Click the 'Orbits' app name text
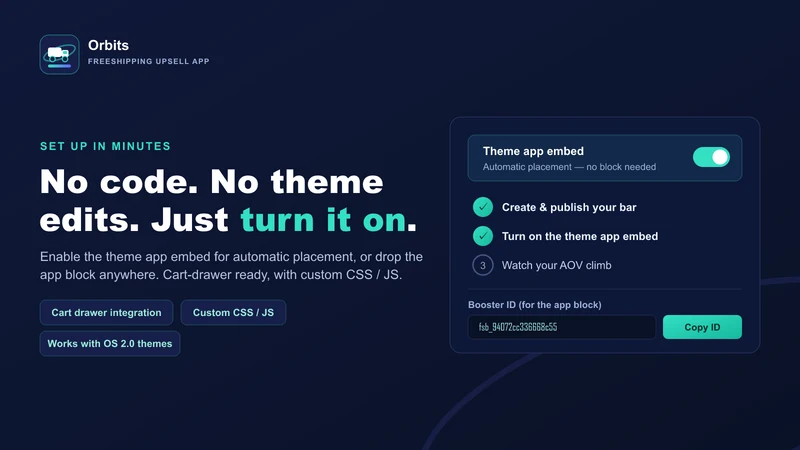The width and height of the screenshot is (800, 450). click(108, 45)
